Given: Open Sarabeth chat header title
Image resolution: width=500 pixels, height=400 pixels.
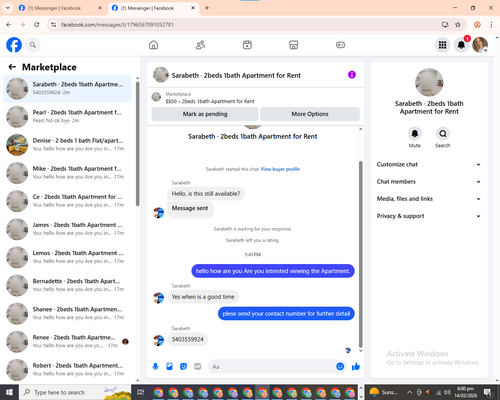Looking at the screenshot, I should pos(236,75).
